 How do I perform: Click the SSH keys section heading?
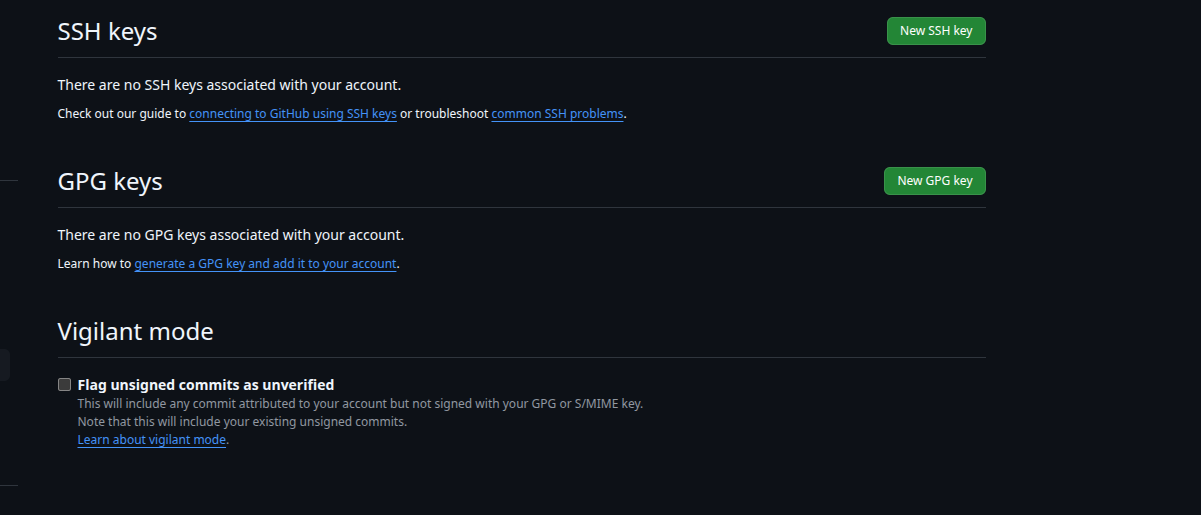[107, 32]
